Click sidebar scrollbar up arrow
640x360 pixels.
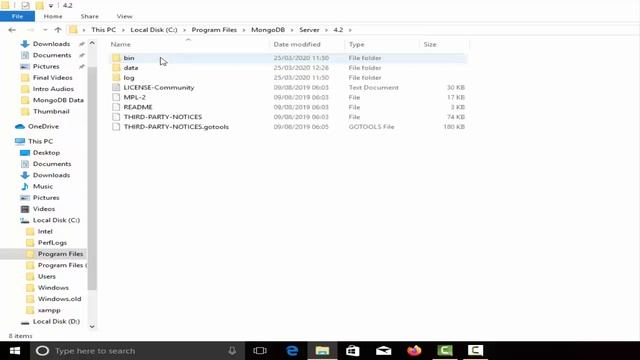[x=92, y=43]
